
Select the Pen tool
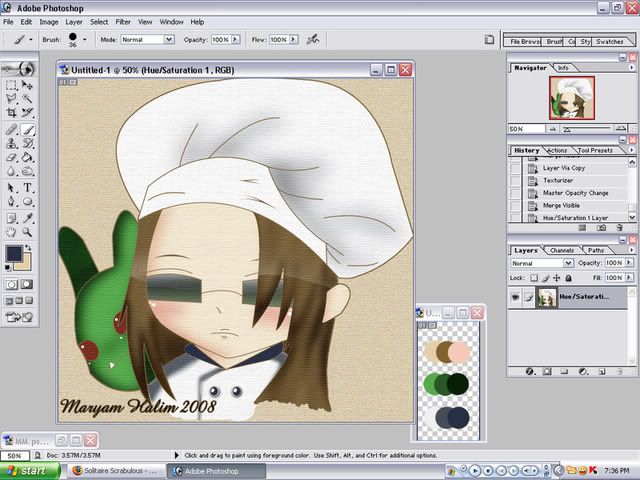point(11,201)
